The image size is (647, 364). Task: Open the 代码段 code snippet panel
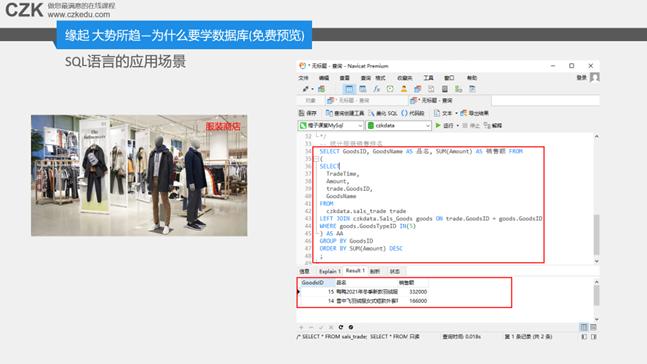[413, 113]
